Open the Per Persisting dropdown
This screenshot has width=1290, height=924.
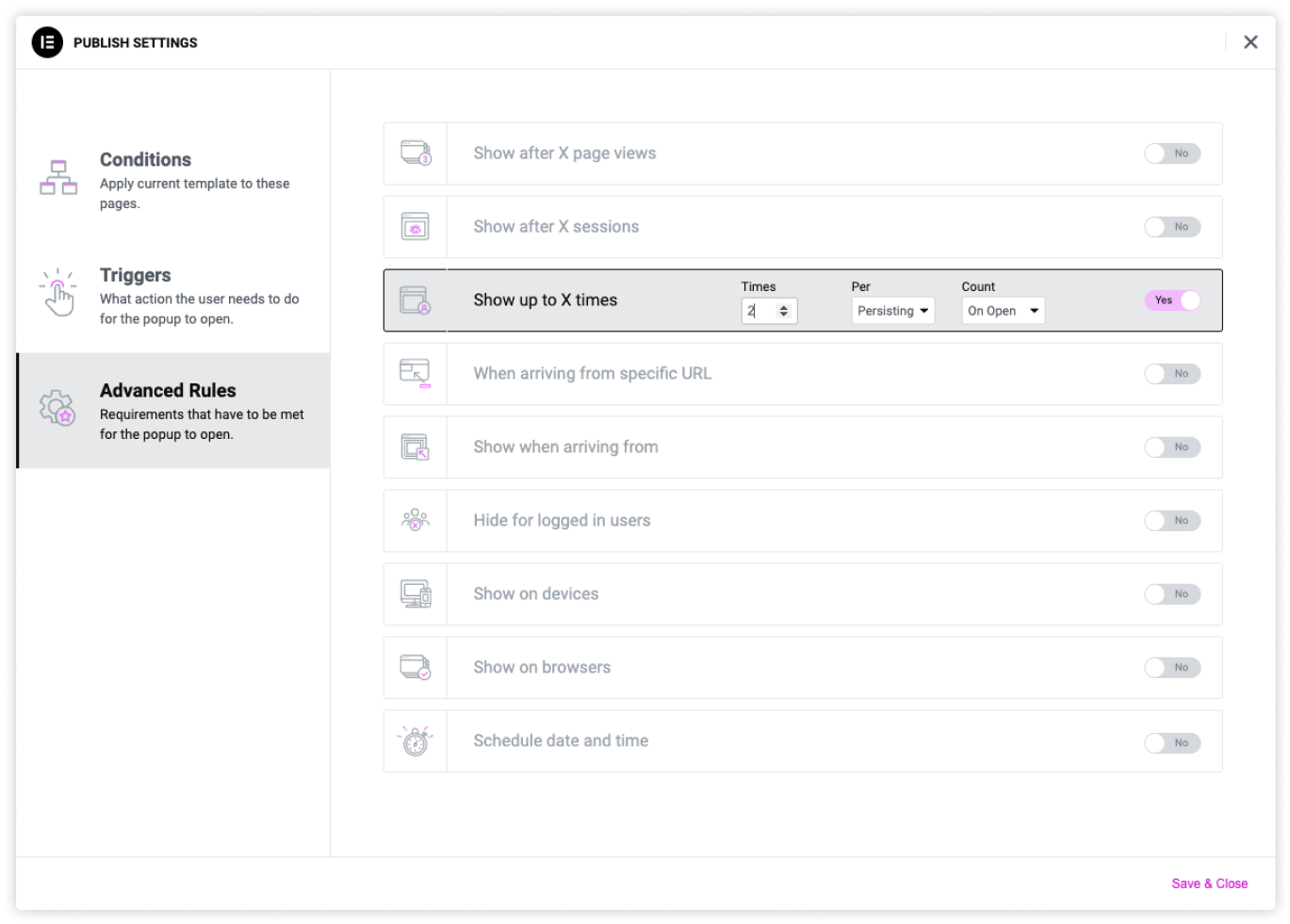point(892,311)
